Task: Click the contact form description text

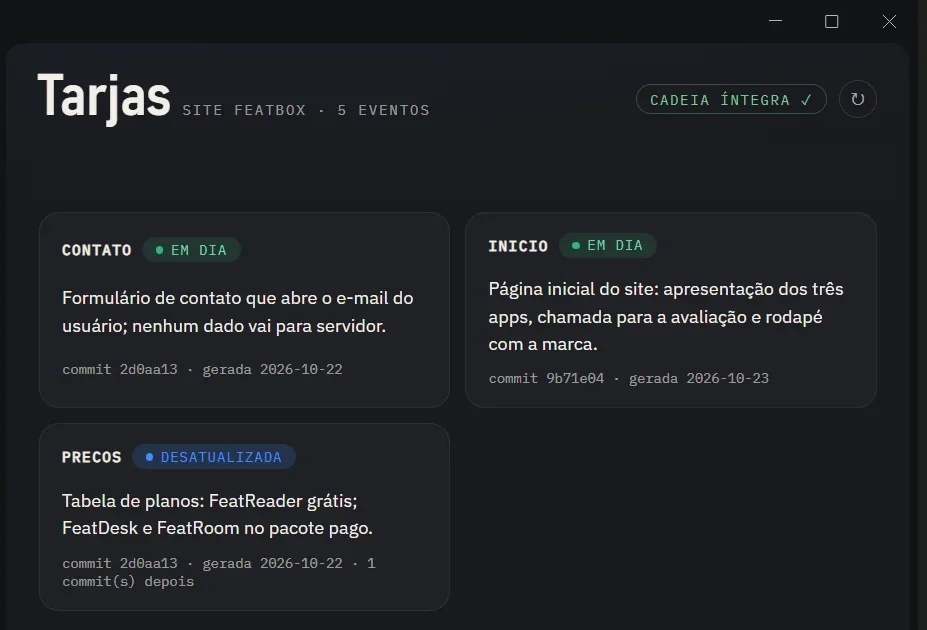Action: 238,311
